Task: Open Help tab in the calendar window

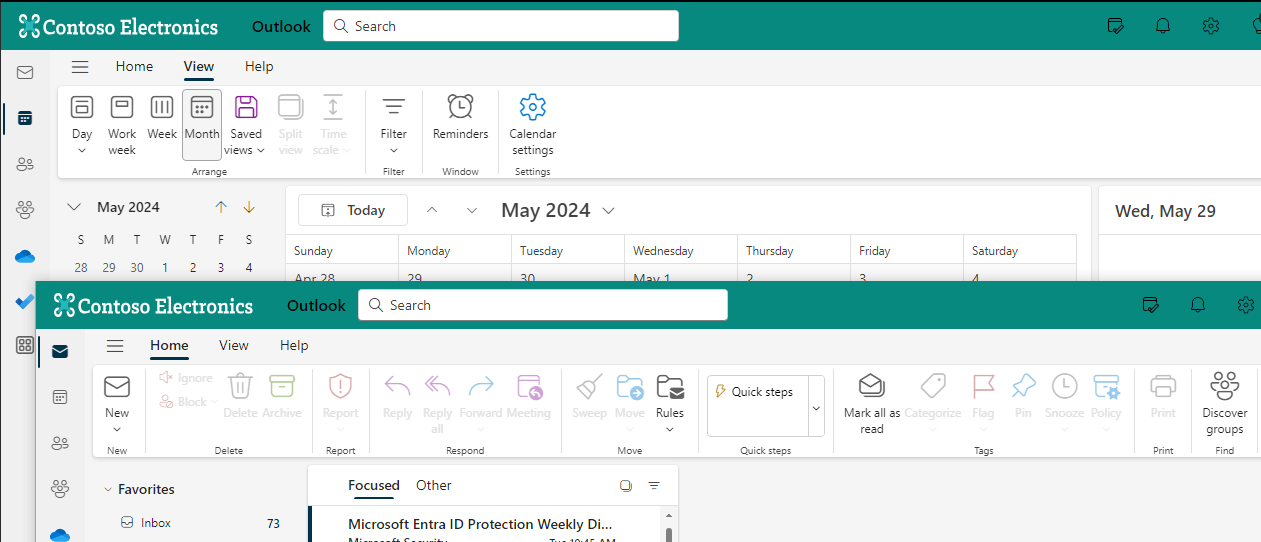Action: point(259,66)
